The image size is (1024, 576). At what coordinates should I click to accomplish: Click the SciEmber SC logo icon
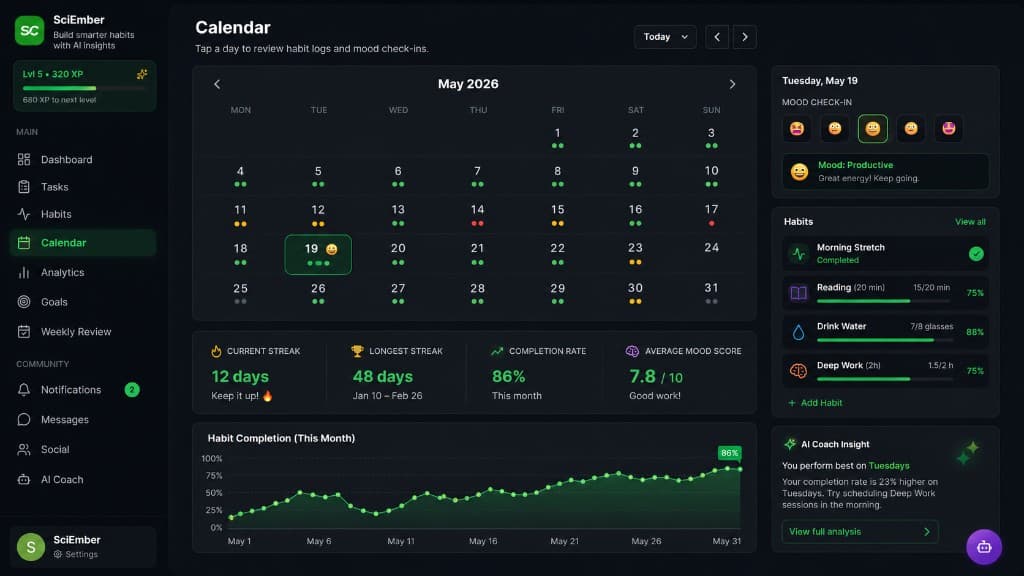29,31
